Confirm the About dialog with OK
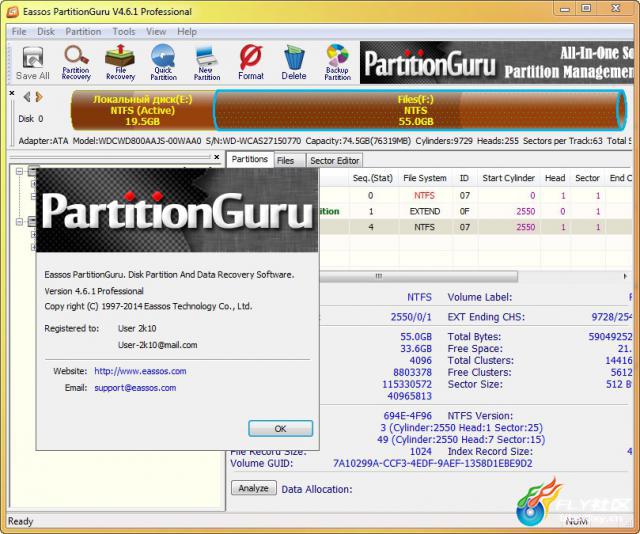Image resolution: width=640 pixels, height=534 pixels. click(280, 429)
